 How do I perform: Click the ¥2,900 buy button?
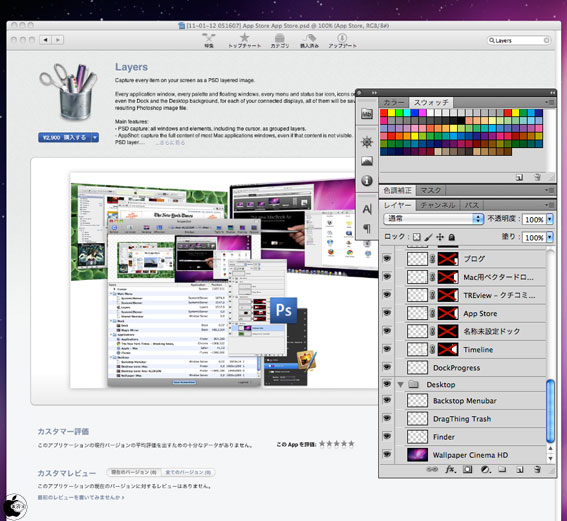point(65,137)
